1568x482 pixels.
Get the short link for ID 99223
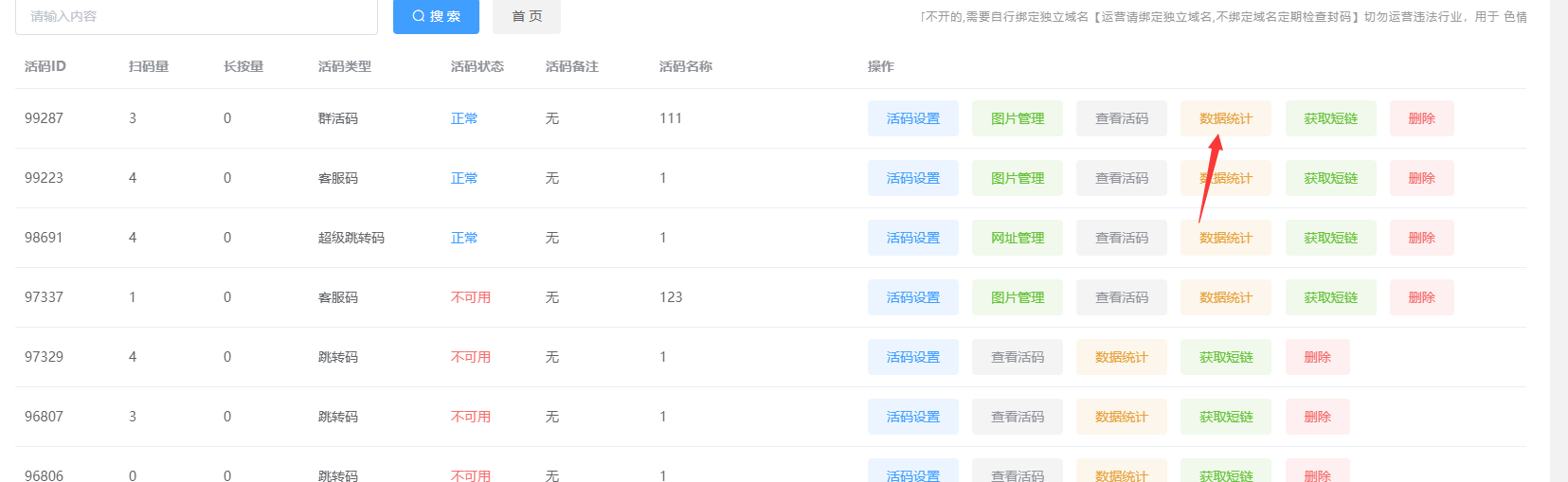[x=1330, y=178]
